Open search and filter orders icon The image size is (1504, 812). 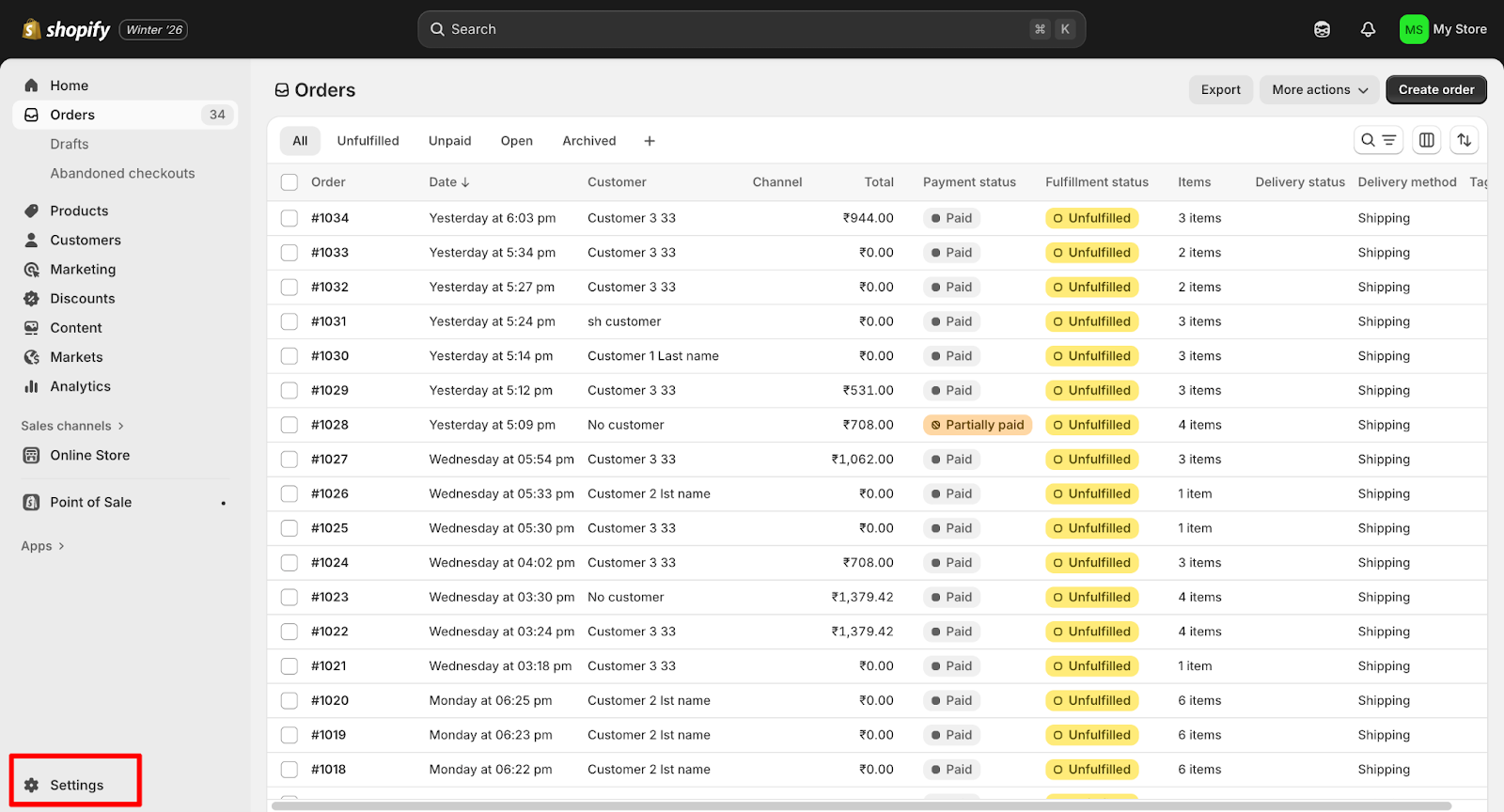tap(1378, 140)
